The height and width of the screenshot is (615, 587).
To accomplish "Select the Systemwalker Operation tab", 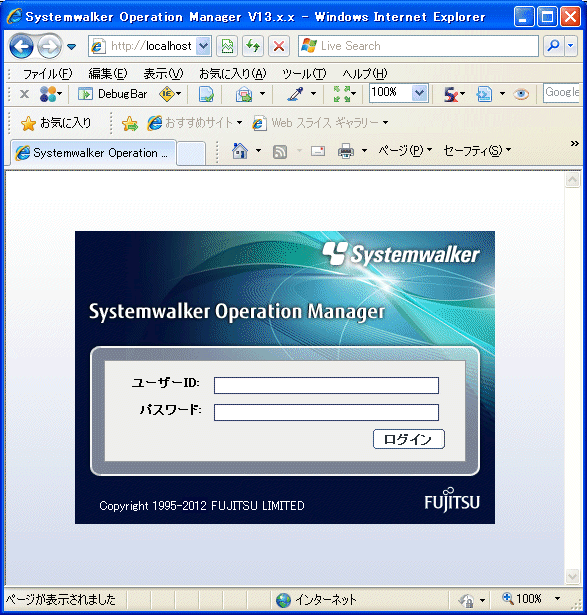I will (x=93, y=153).
